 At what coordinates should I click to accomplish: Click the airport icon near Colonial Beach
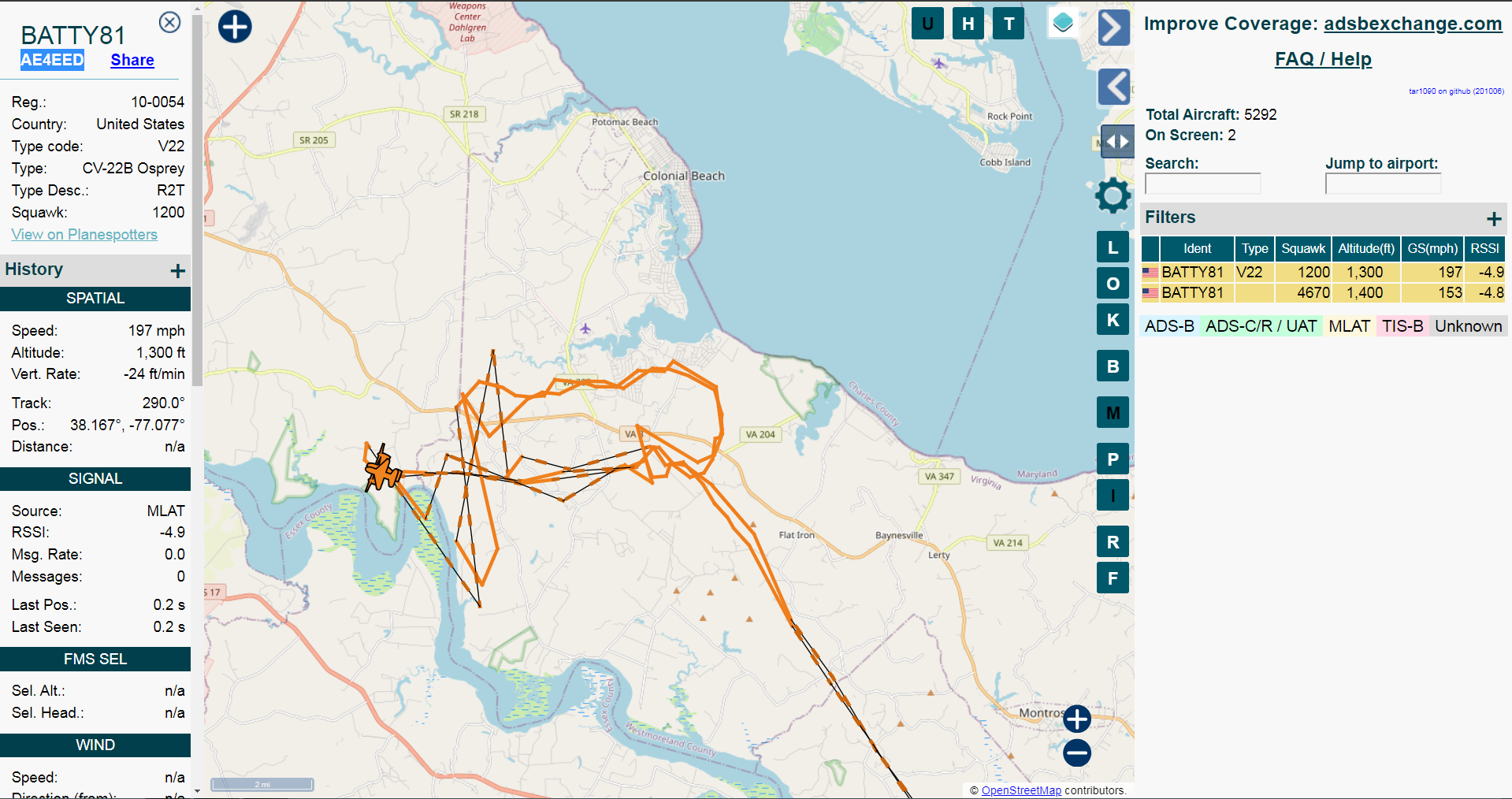point(585,329)
